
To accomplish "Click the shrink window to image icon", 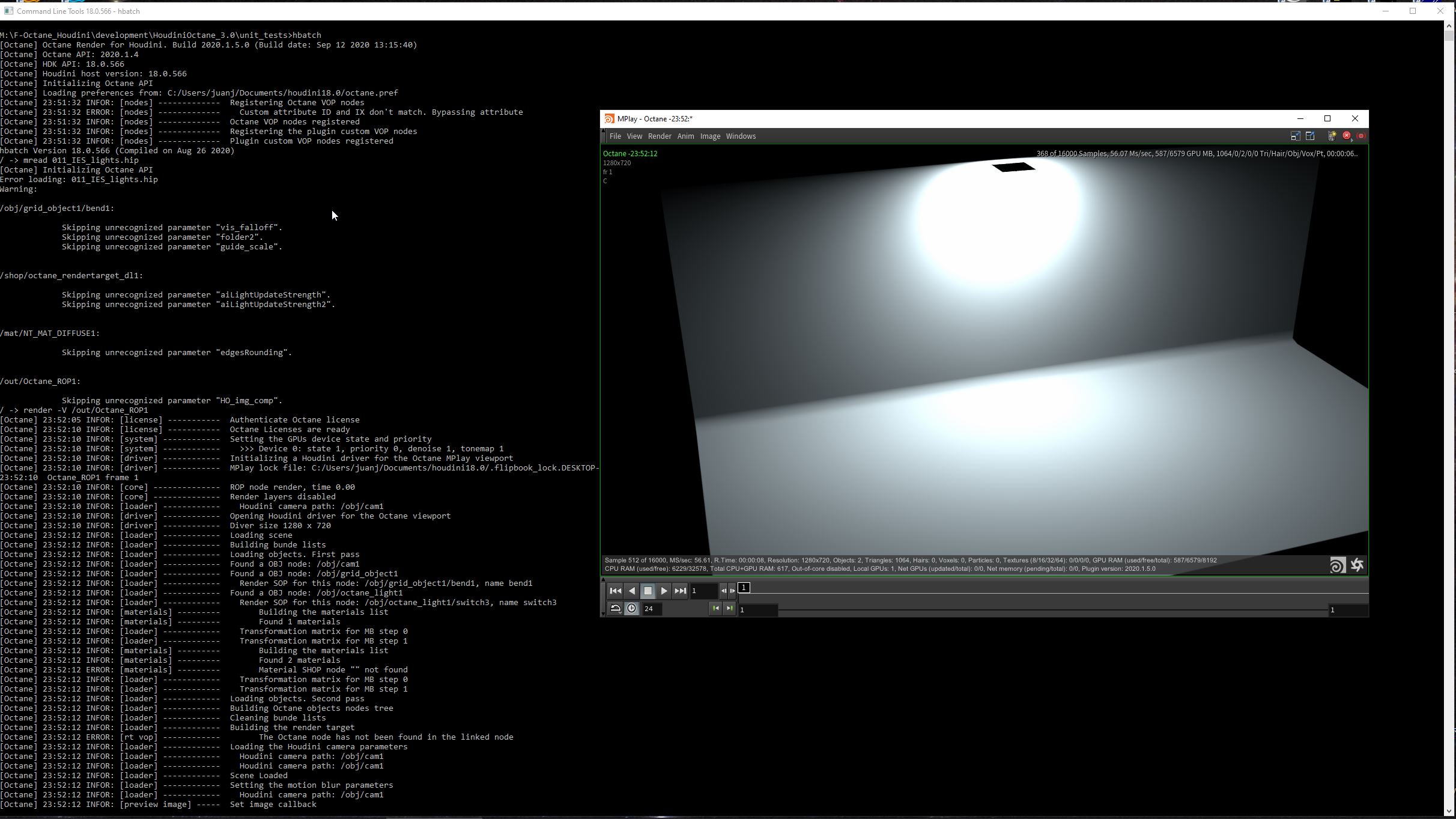I will coord(1295,136).
